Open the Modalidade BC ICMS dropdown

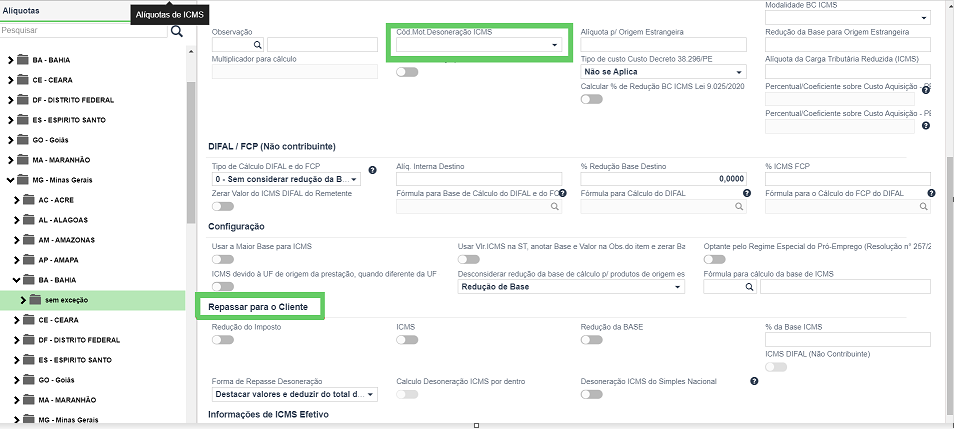point(848,18)
